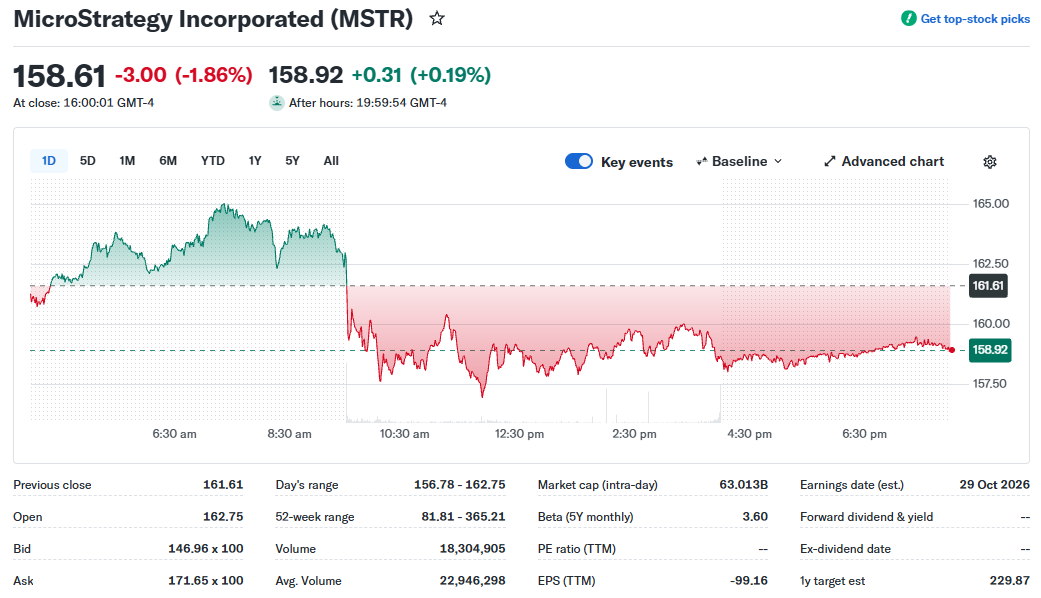Switch to the 5D time range
Image resolution: width=1041 pixels, height=598 pixels.
(x=88, y=161)
